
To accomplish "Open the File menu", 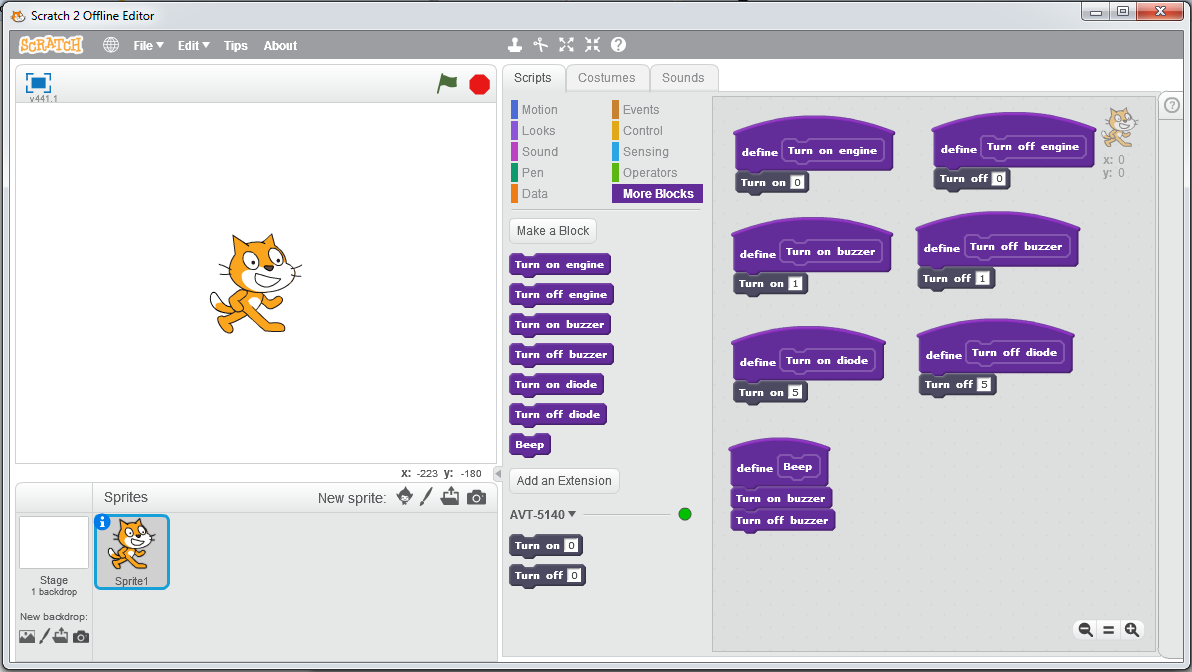I will coord(148,46).
